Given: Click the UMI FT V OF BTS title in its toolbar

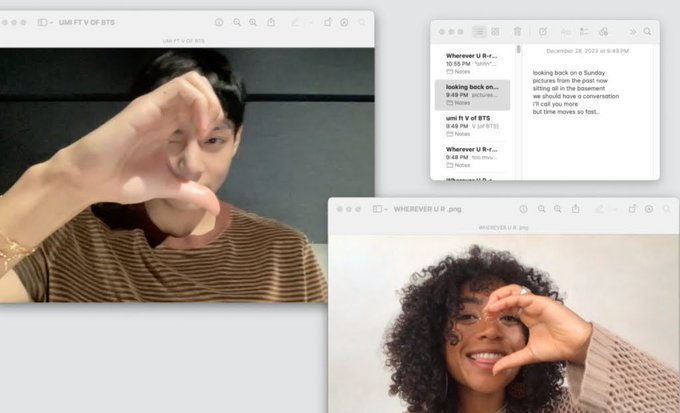Looking at the screenshot, I should (x=87, y=22).
